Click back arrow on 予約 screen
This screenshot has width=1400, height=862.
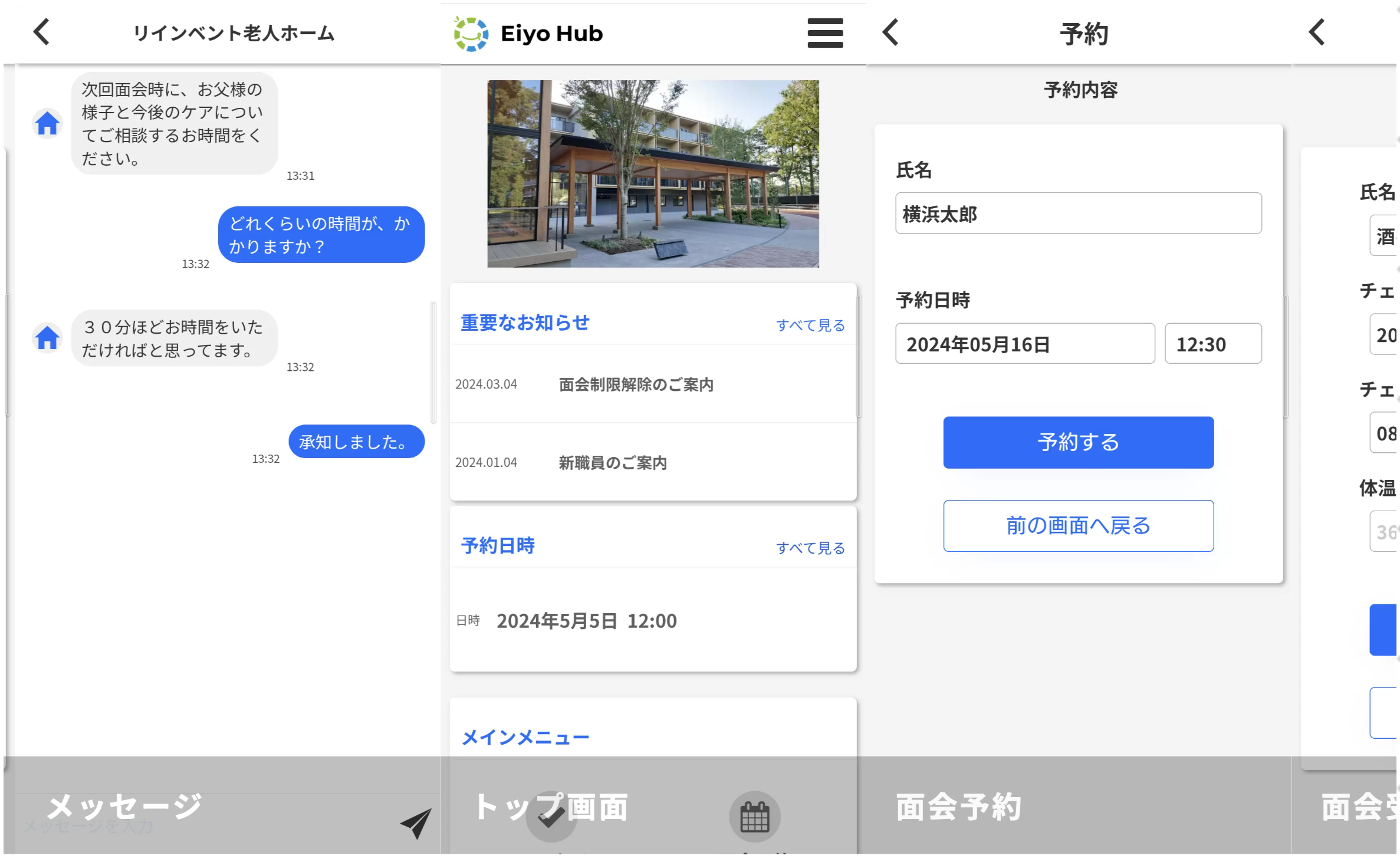pyautogui.click(x=890, y=32)
